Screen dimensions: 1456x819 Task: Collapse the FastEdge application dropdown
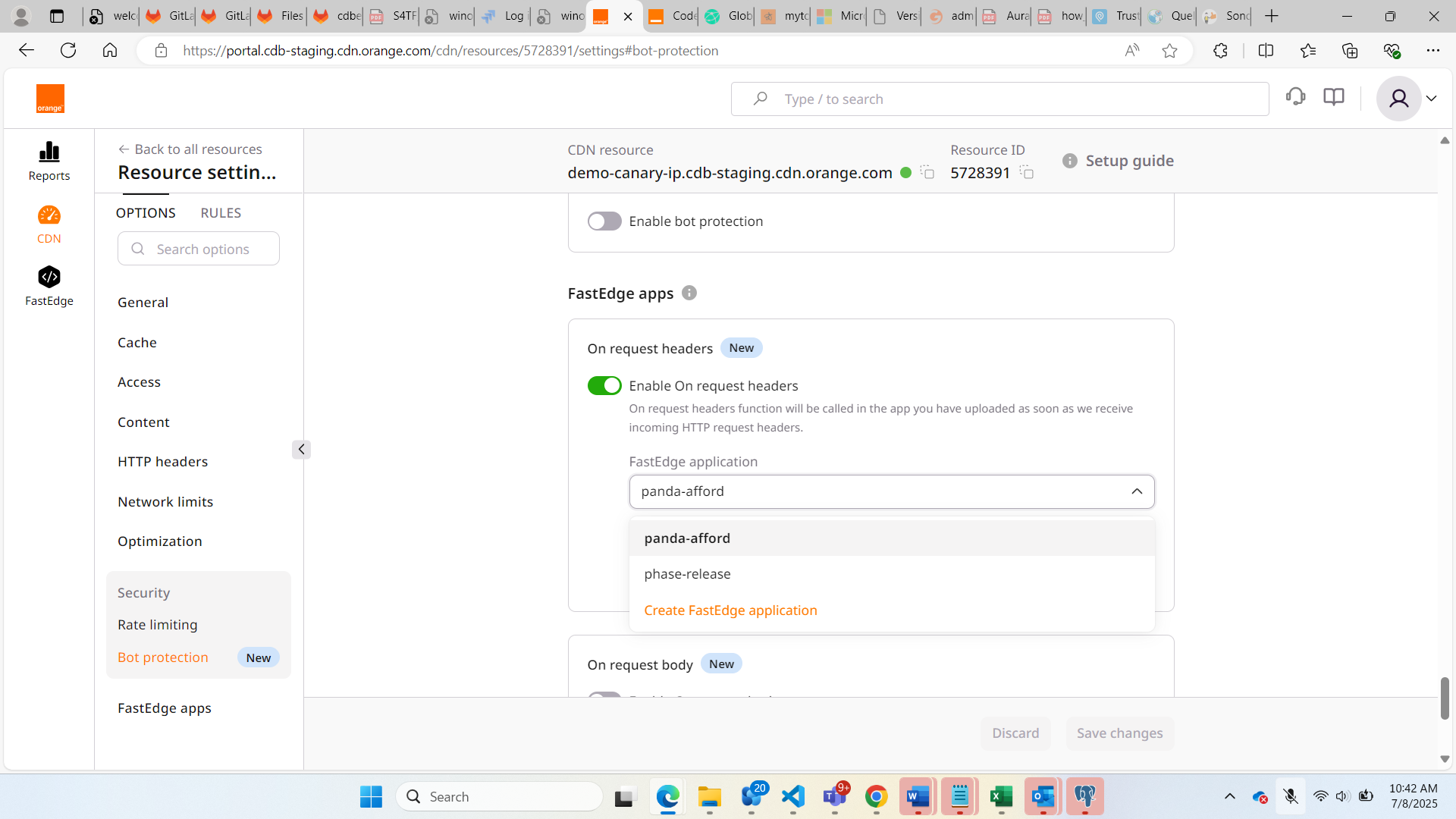[1136, 491]
